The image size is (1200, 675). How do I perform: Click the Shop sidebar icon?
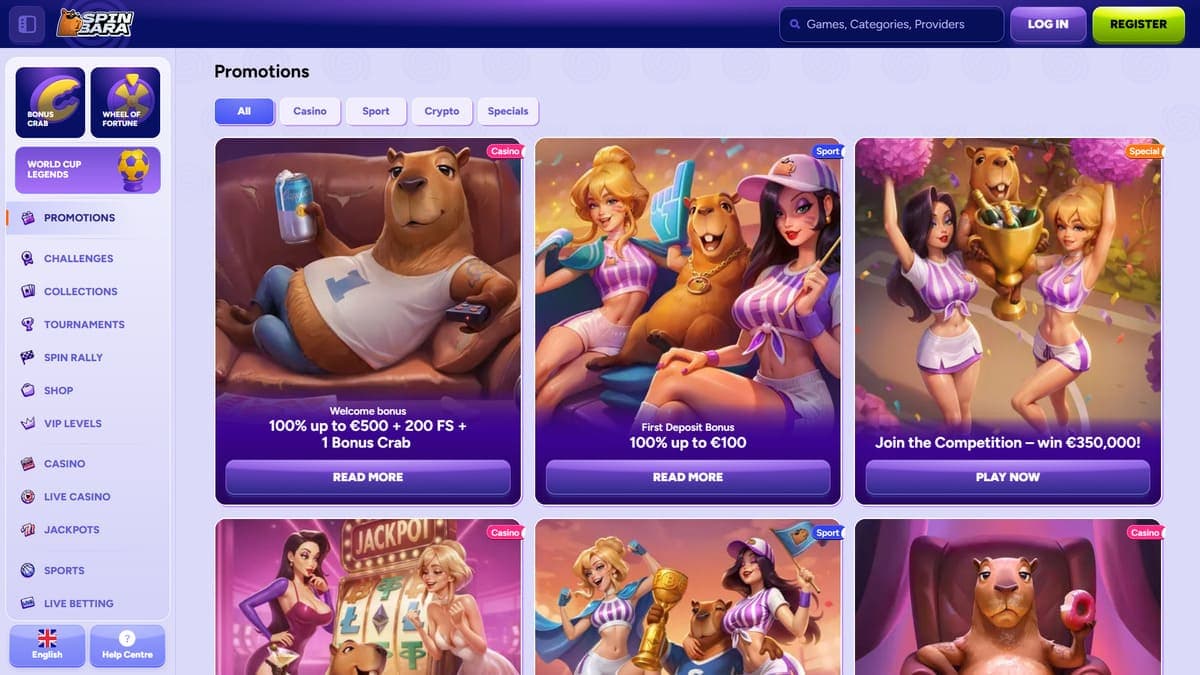28,390
